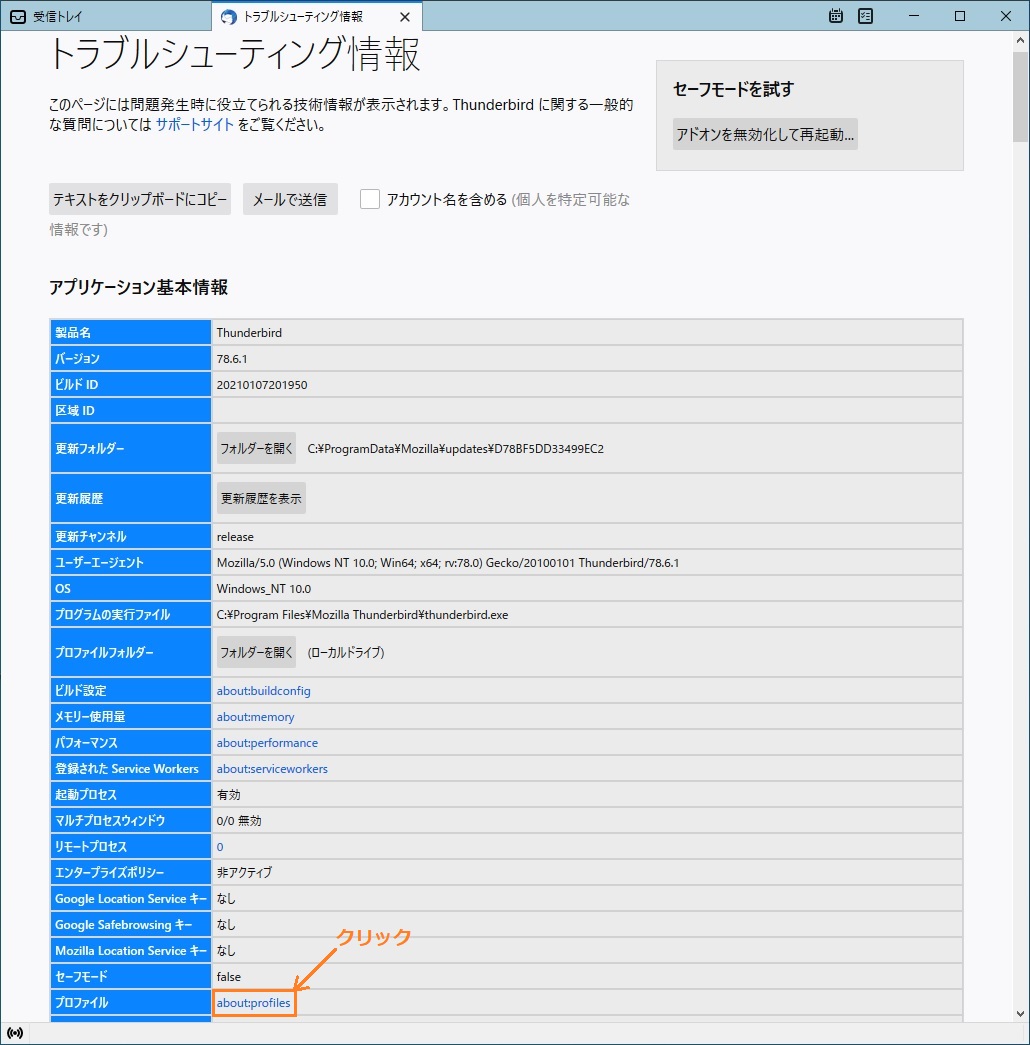
Task: Switch to the 受信トレイ tab
Action: click(105, 16)
